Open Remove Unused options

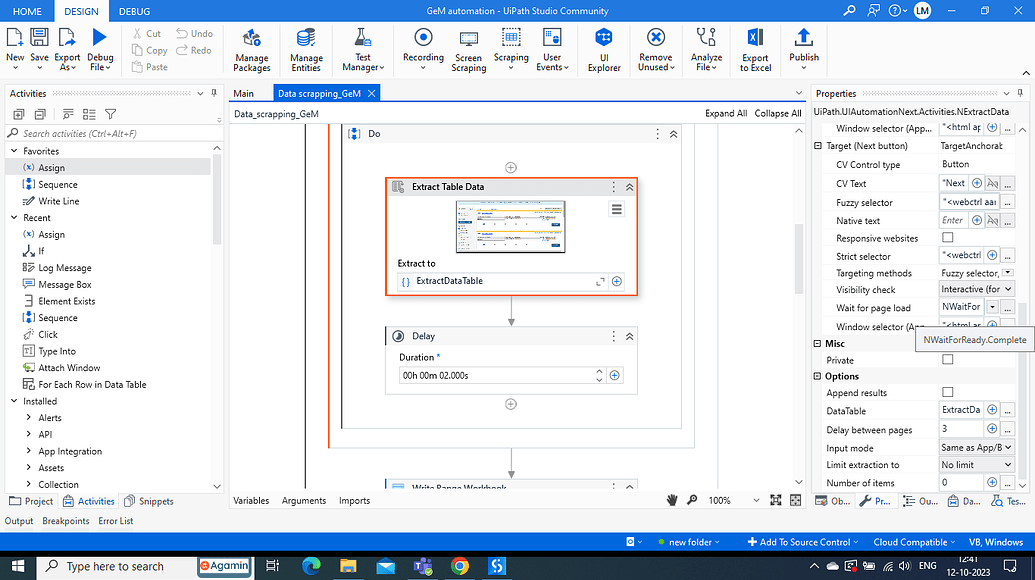pos(655,50)
